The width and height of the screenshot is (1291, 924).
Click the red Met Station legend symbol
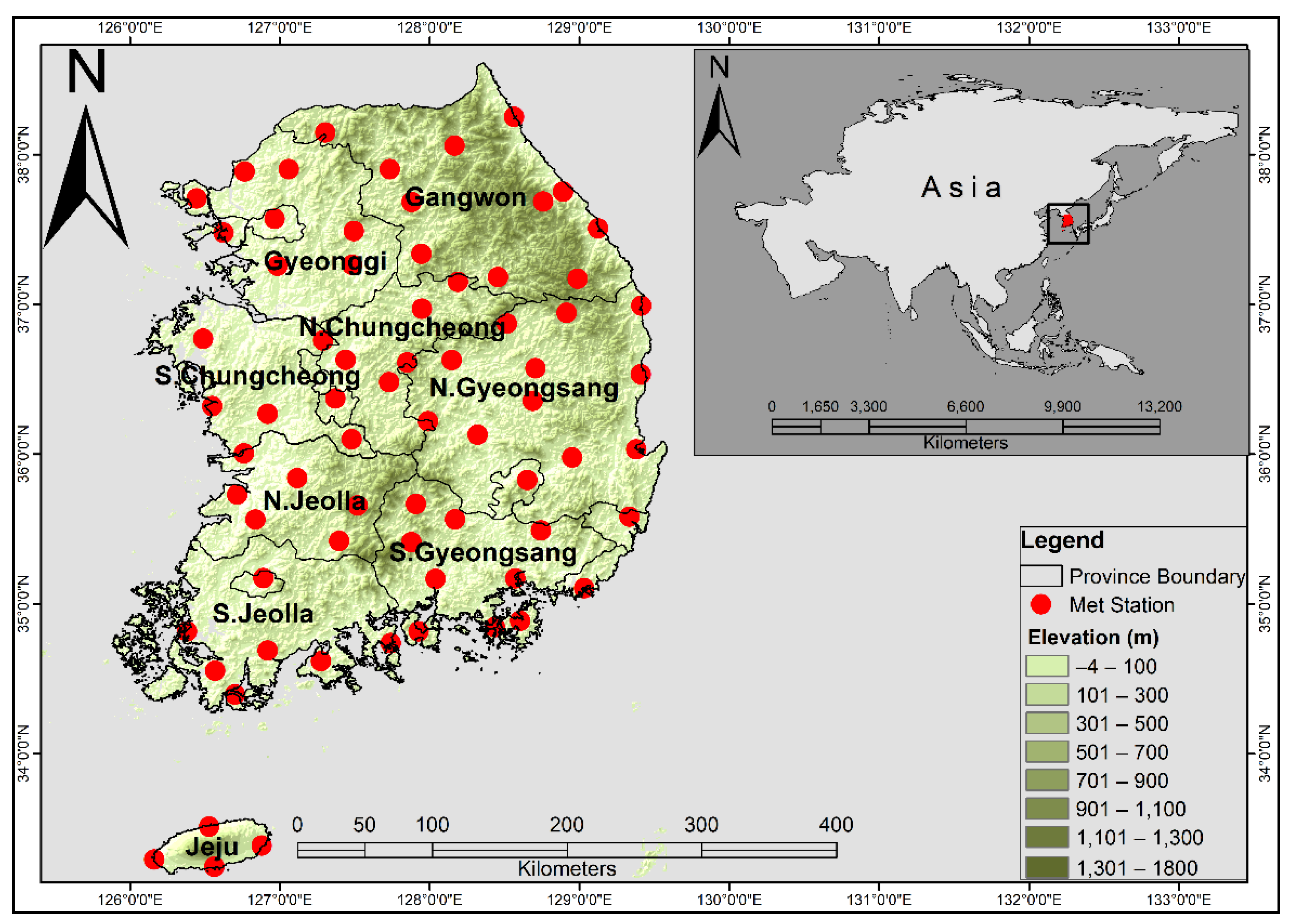click(1041, 605)
